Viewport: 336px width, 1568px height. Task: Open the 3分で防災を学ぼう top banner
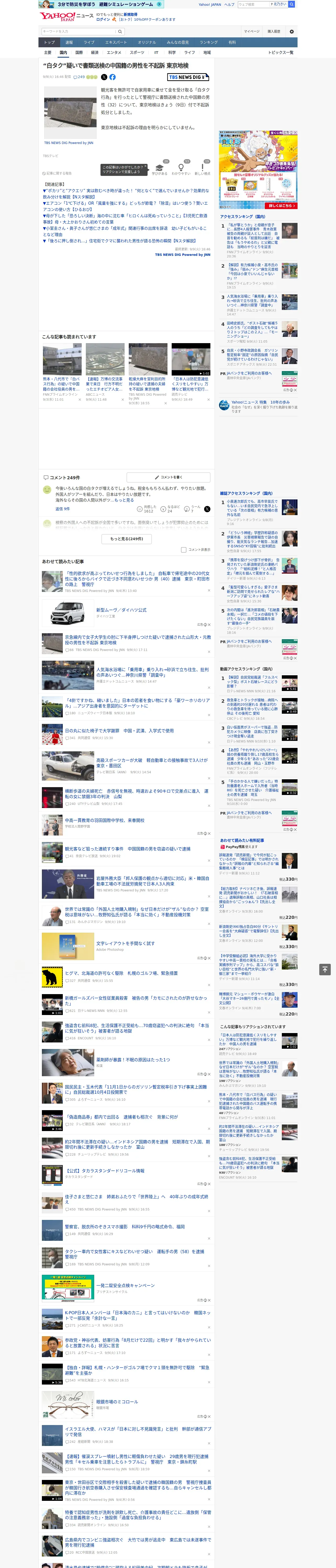click(x=101, y=4)
